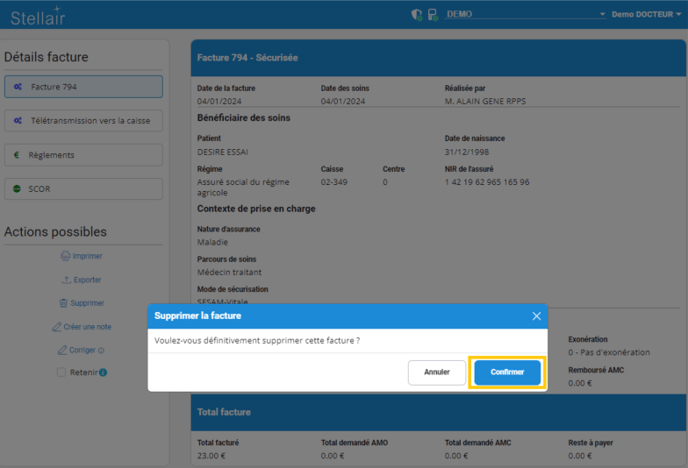Click the Supprimer trash icon
This screenshot has width=688, height=468.
point(64,303)
